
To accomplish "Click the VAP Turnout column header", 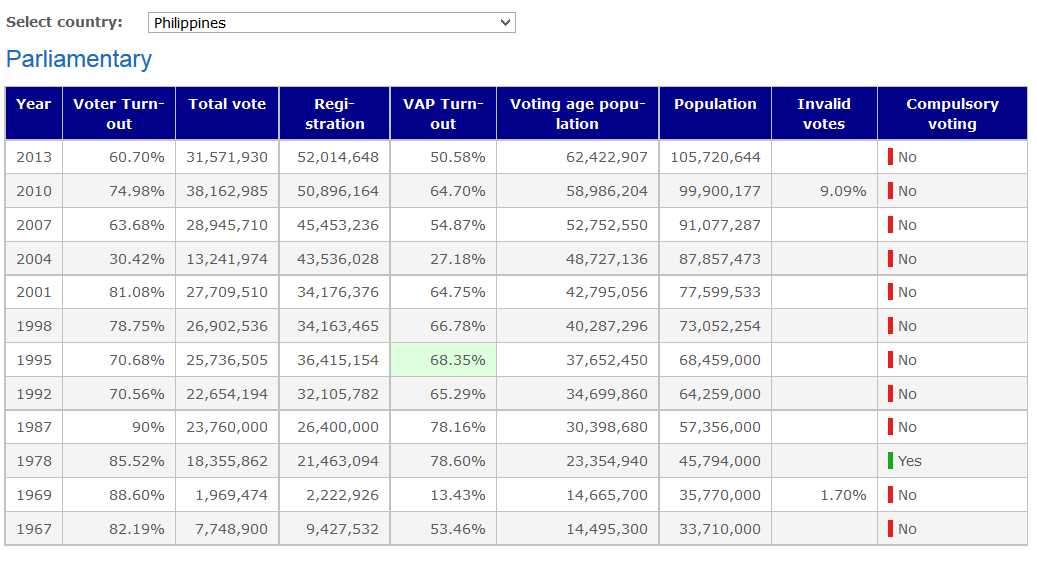I will [443, 114].
